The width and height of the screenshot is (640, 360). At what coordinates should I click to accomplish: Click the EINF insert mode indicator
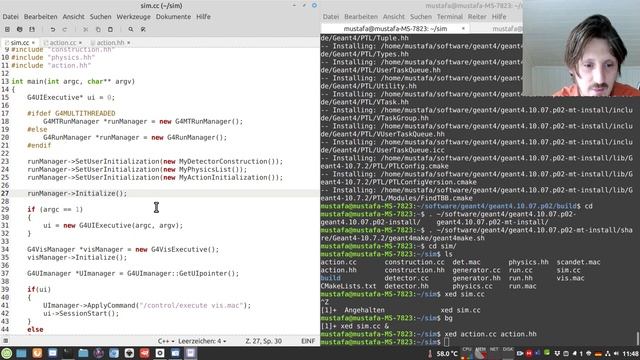pos(308,341)
